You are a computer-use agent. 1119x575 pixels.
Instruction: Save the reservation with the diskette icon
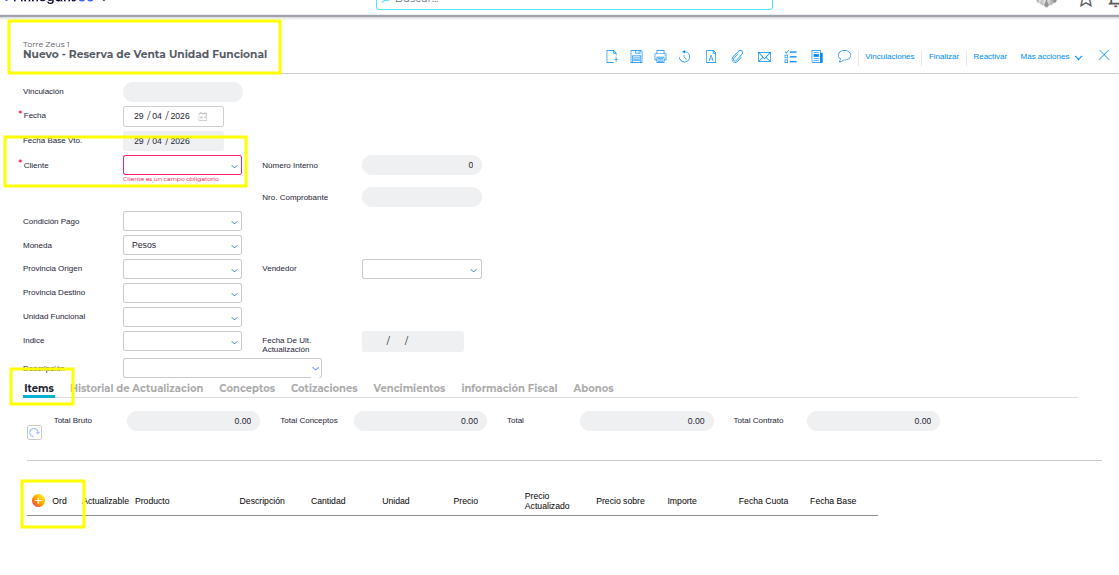click(x=636, y=57)
